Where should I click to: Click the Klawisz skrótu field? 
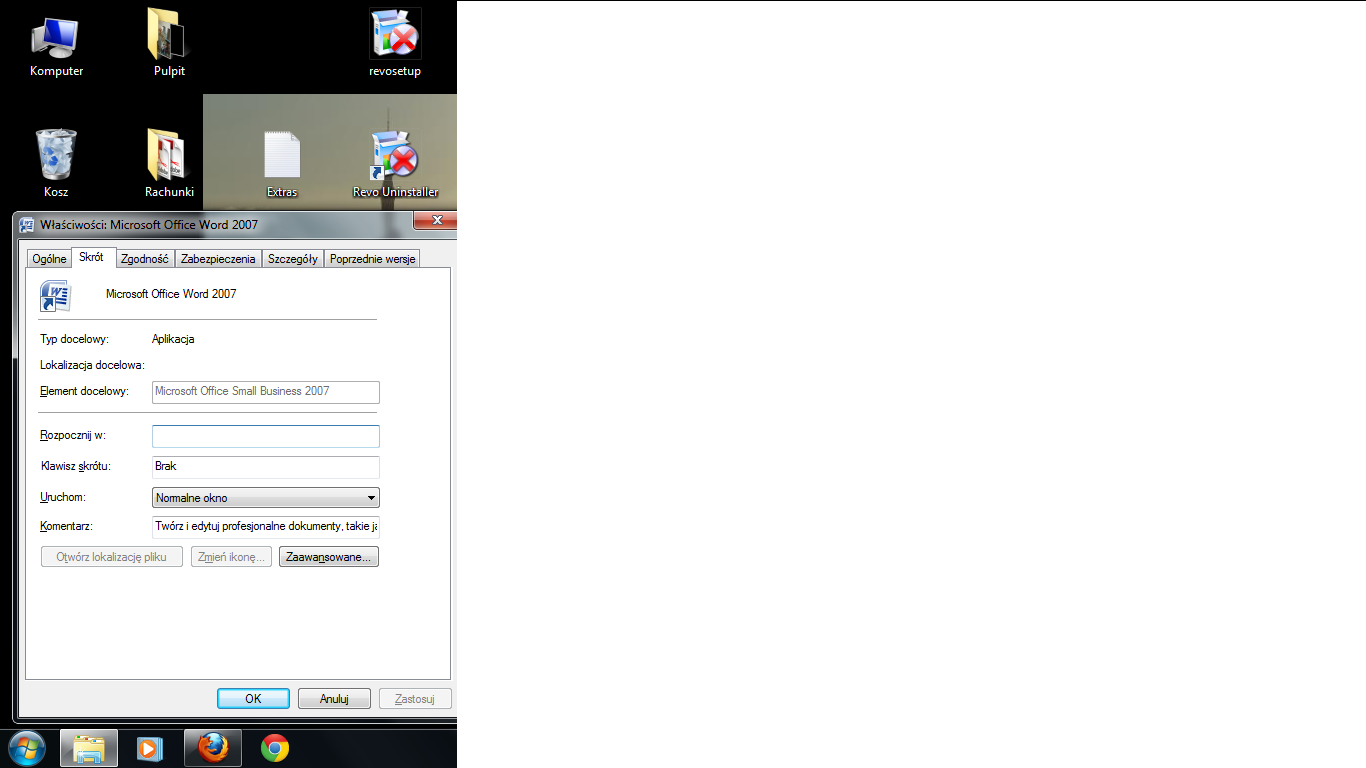tap(266, 467)
